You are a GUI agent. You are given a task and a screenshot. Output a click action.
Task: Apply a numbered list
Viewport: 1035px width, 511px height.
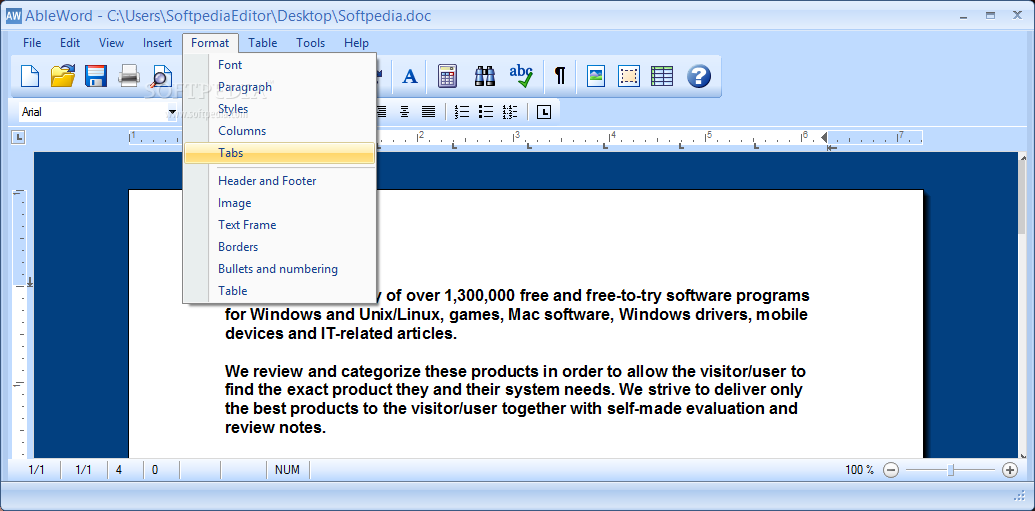[462, 112]
